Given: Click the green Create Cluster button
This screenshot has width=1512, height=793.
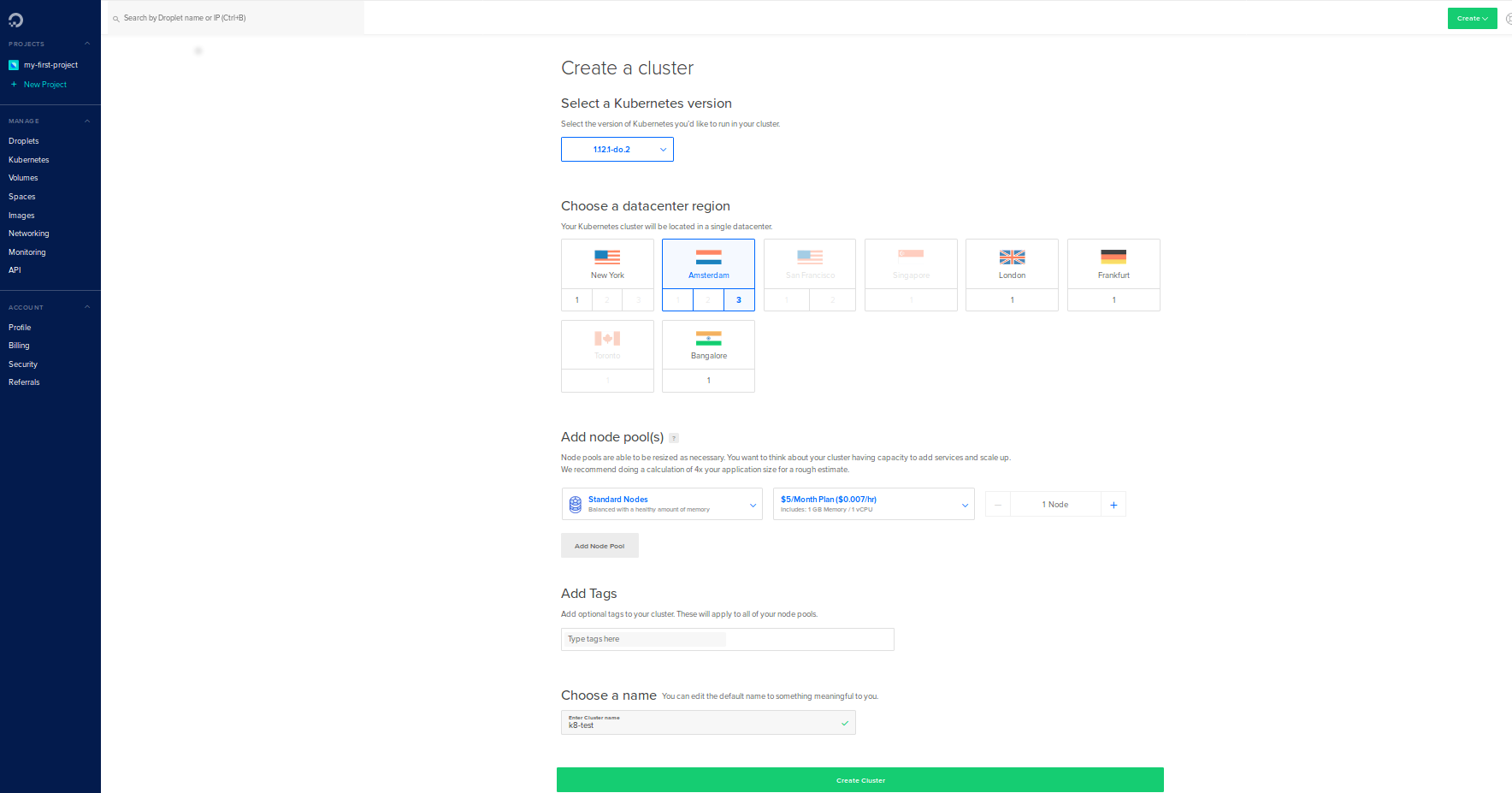Looking at the screenshot, I should pos(859,780).
